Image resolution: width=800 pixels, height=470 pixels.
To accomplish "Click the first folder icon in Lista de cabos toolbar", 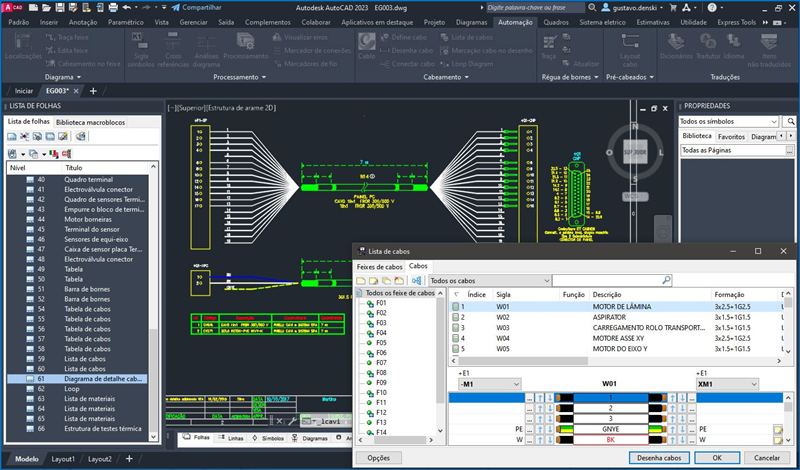I will 362,281.
